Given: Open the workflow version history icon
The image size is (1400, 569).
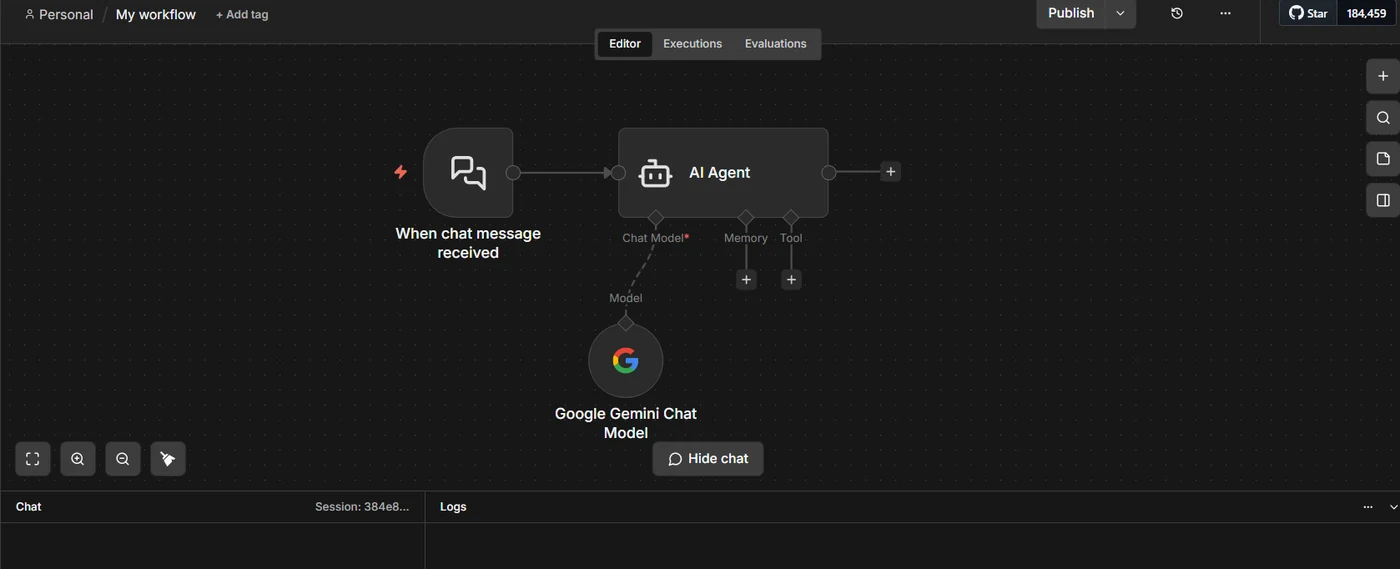Looking at the screenshot, I should (x=1177, y=13).
